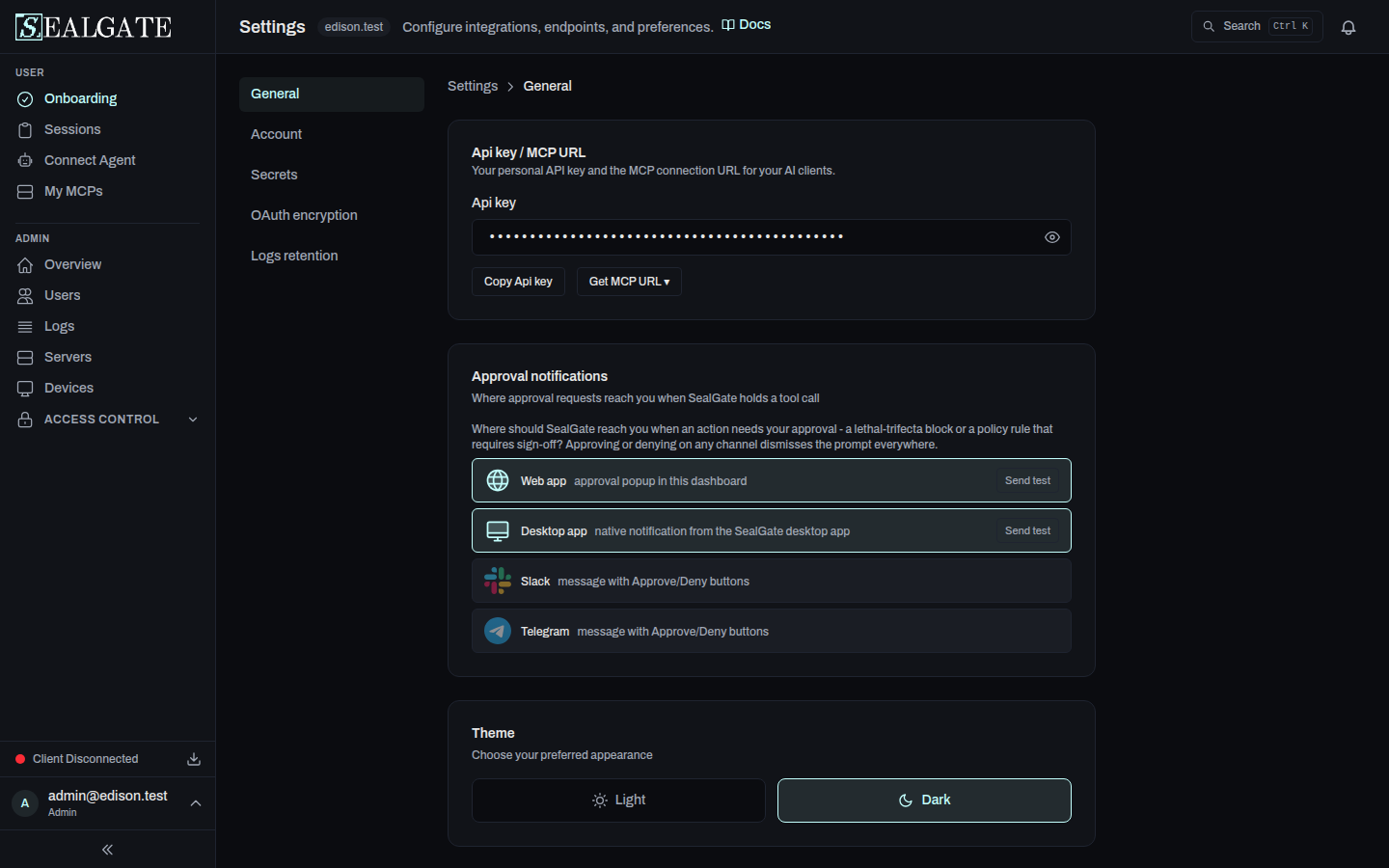Collapse the sidebar with double chevron
The image size is (1389, 868).
(107, 850)
